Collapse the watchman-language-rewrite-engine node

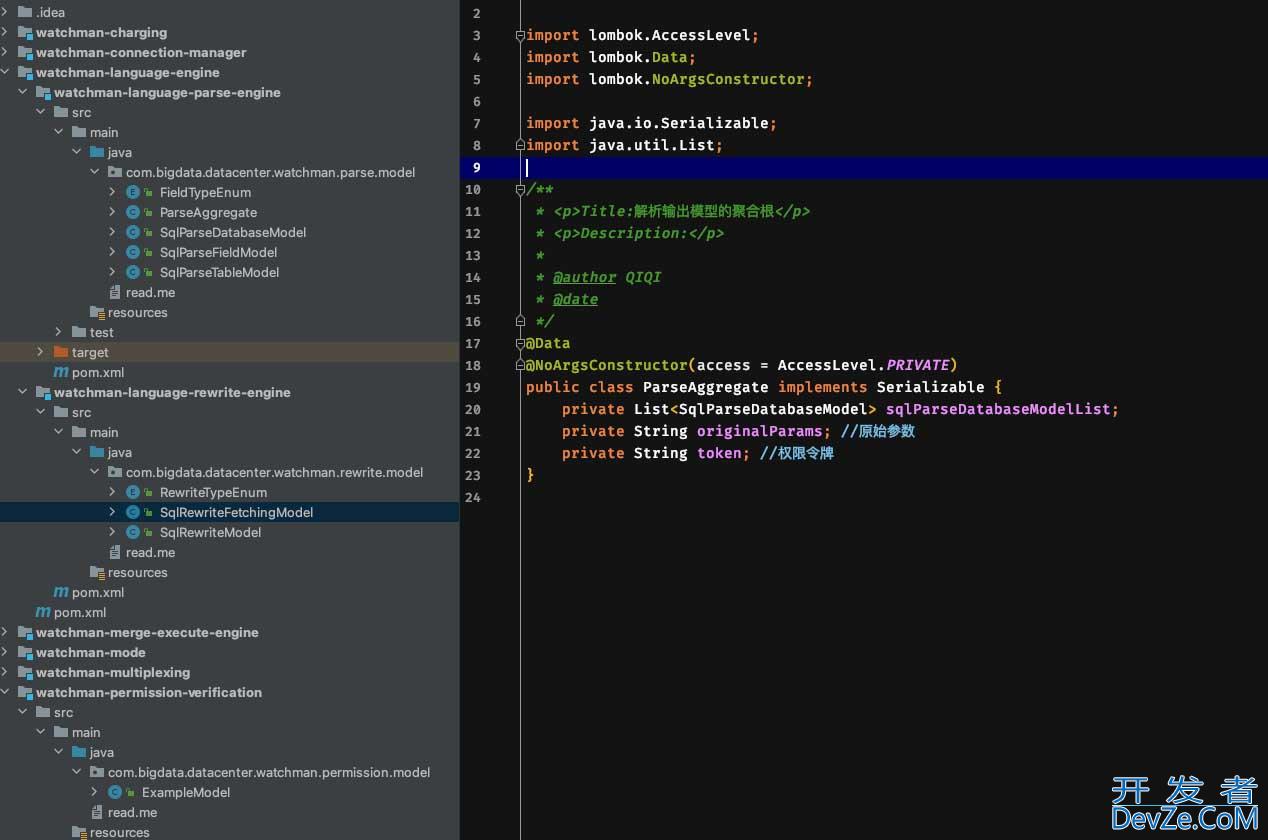click(22, 392)
